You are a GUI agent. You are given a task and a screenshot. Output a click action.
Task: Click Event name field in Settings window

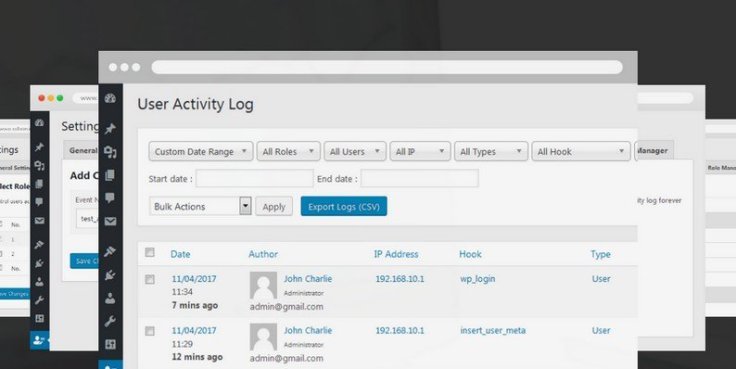88,219
